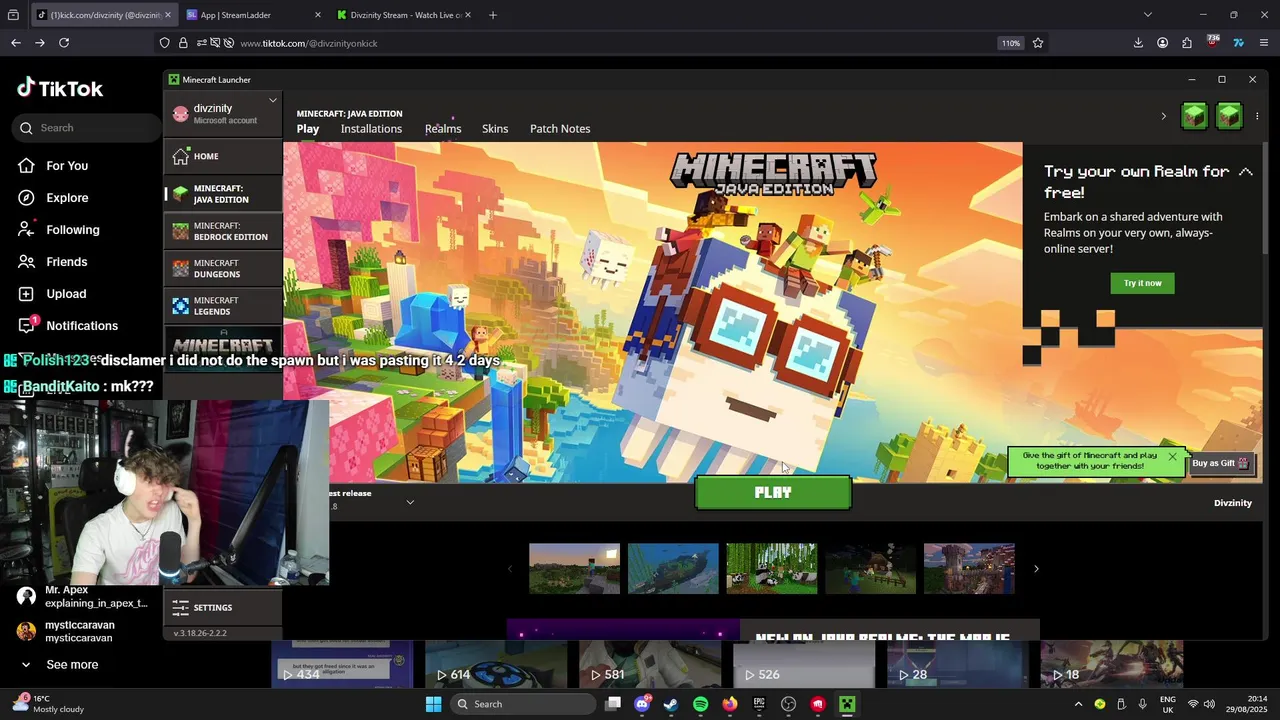Open TikTok video with 614 views

496,665
